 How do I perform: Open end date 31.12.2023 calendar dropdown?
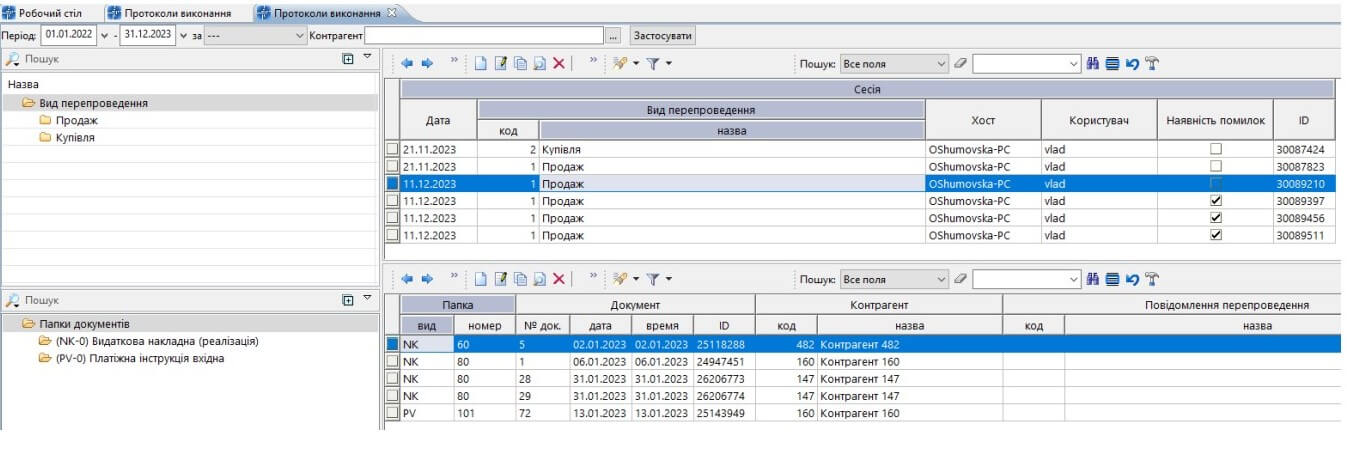point(182,35)
